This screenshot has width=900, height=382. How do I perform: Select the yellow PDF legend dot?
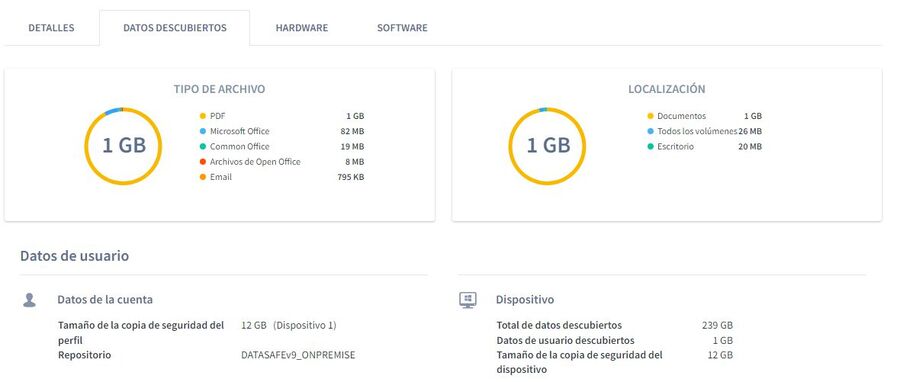[x=203, y=116]
